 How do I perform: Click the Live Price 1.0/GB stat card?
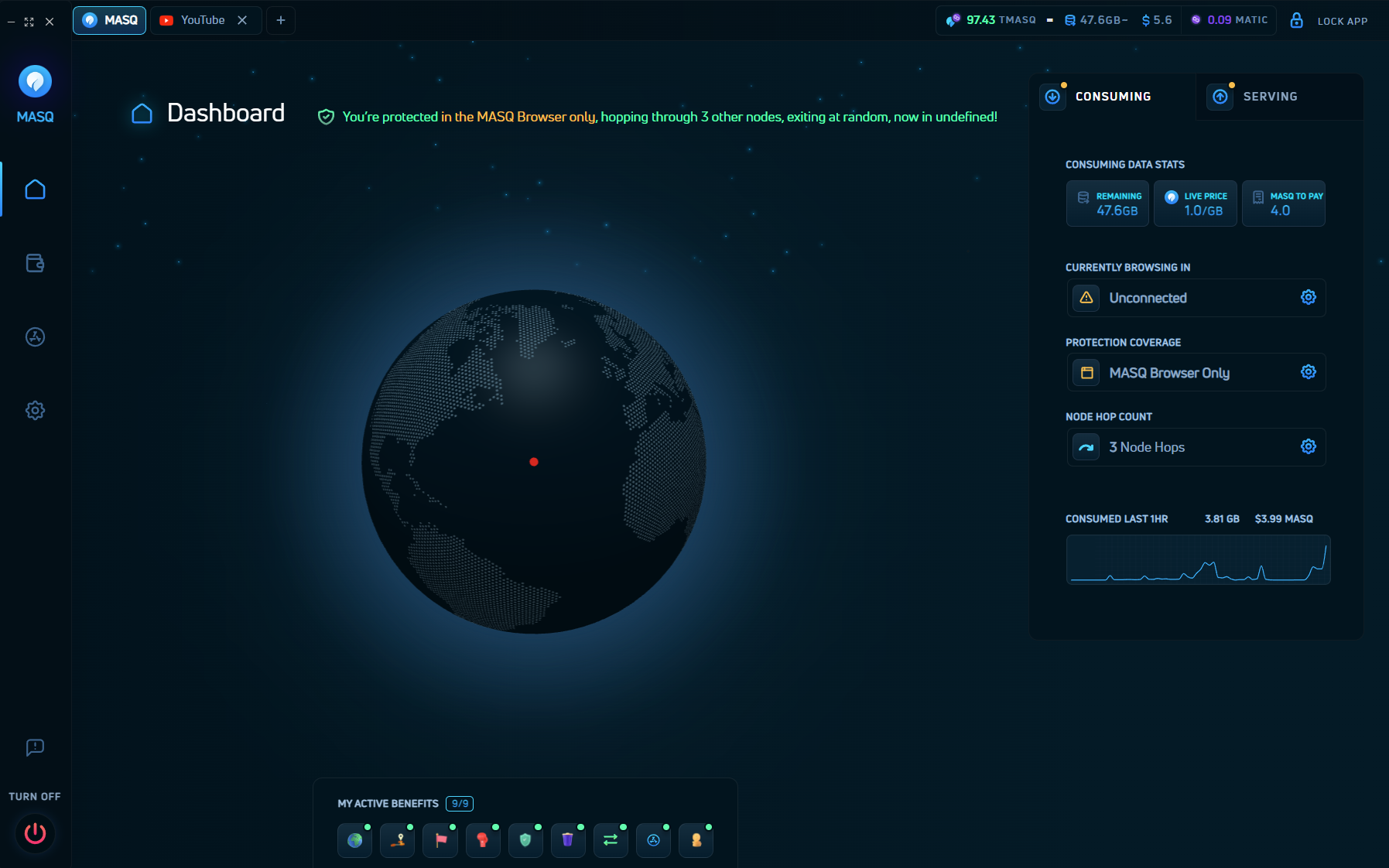[1196, 203]
